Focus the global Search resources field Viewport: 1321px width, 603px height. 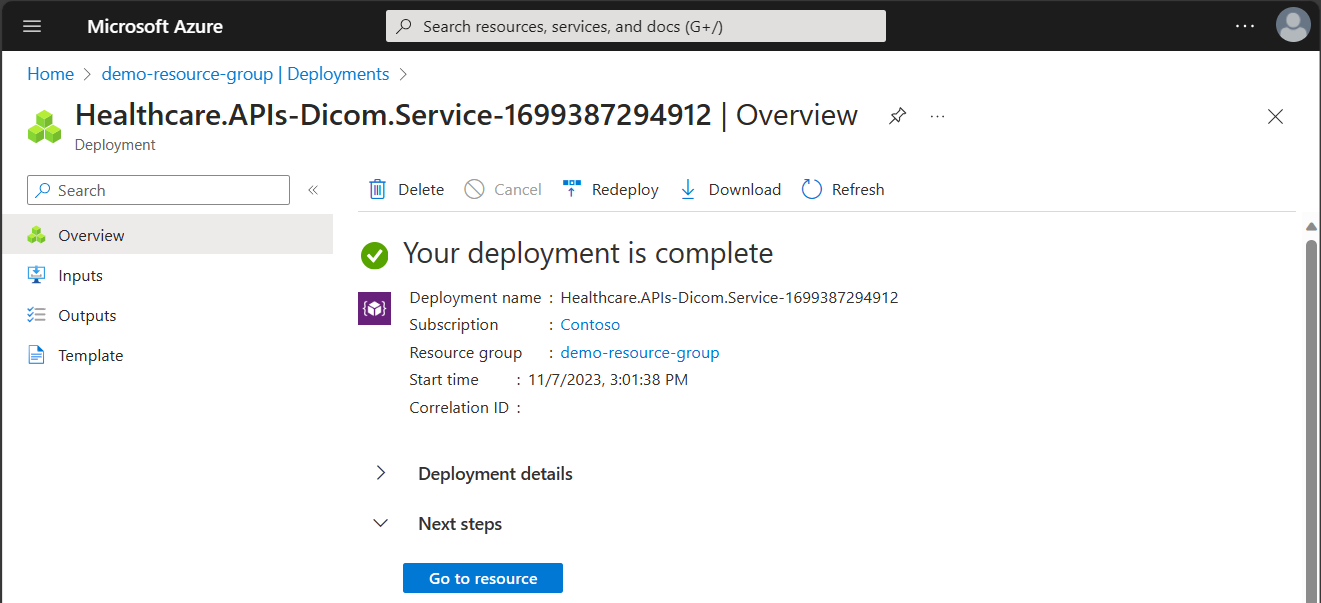[636, 26]
